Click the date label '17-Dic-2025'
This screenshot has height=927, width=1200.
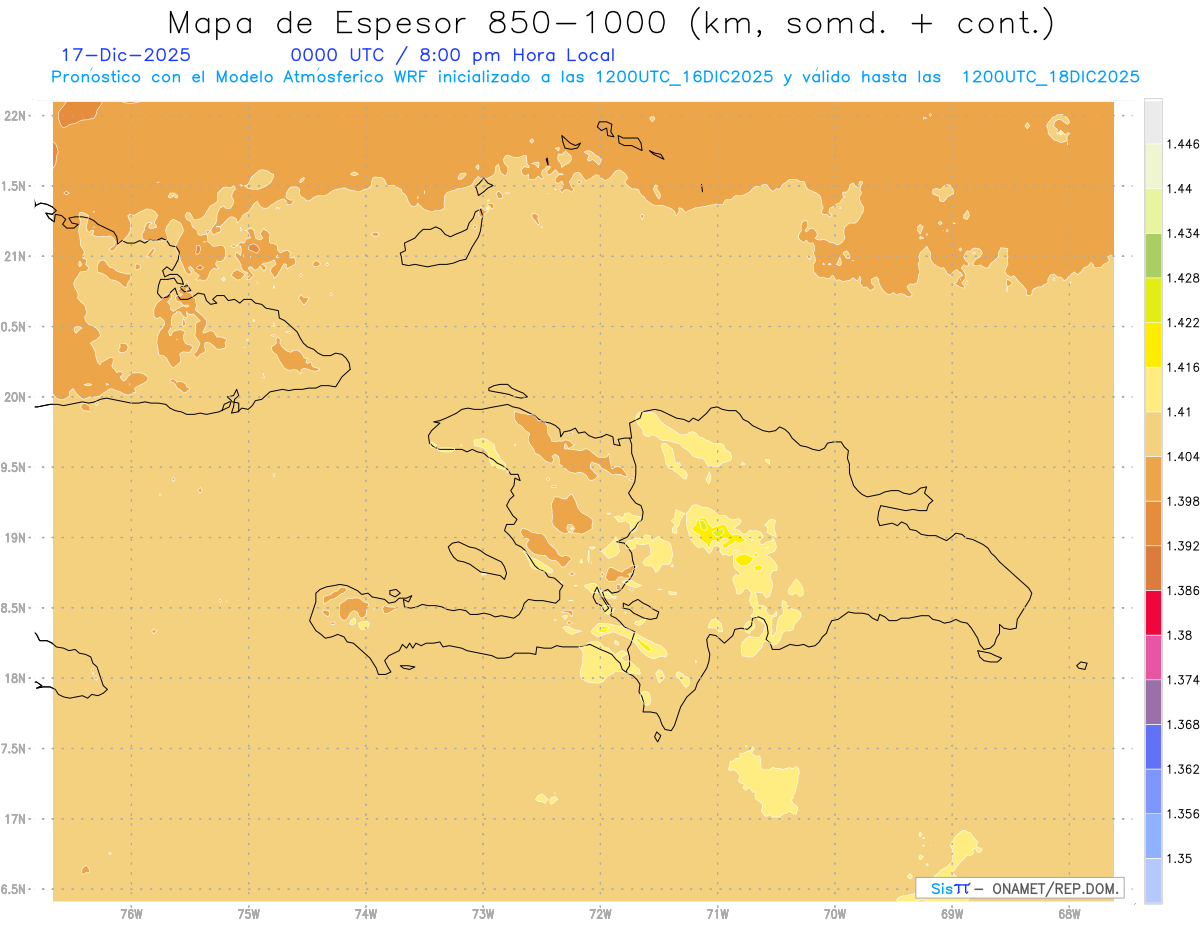pos(126,55)
